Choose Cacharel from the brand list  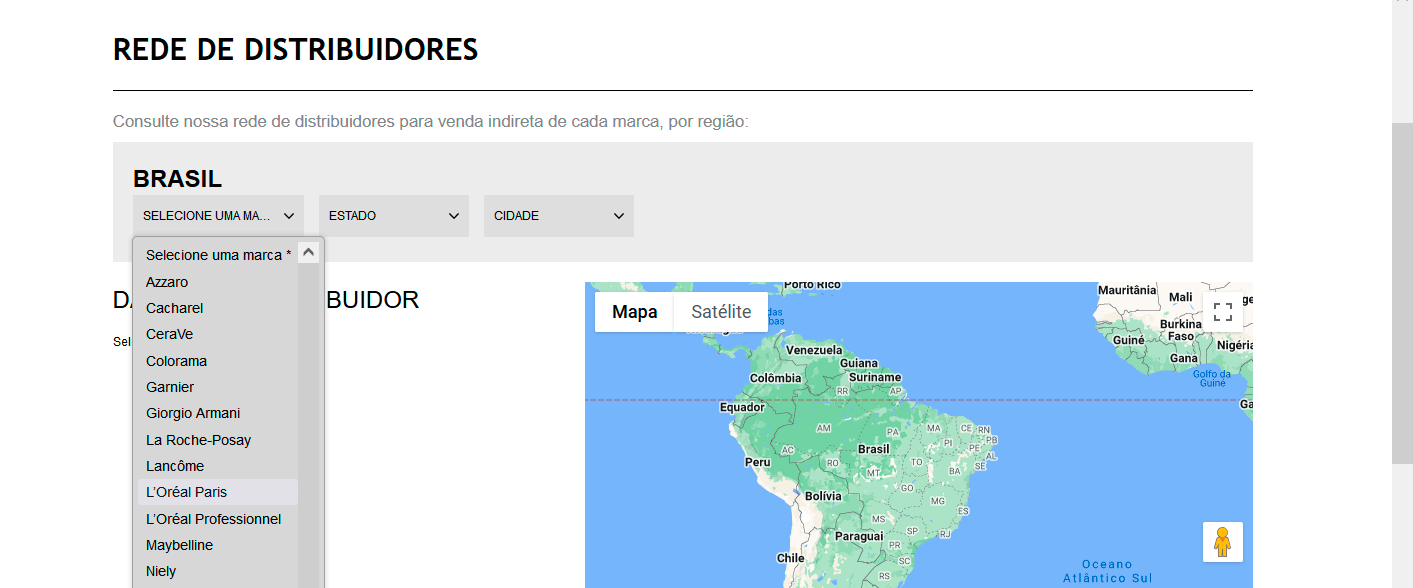(x=218, y=308)
